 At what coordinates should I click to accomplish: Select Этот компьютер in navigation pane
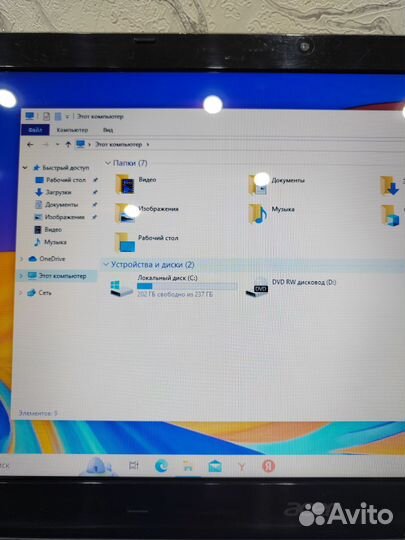[x=62, y=276]
